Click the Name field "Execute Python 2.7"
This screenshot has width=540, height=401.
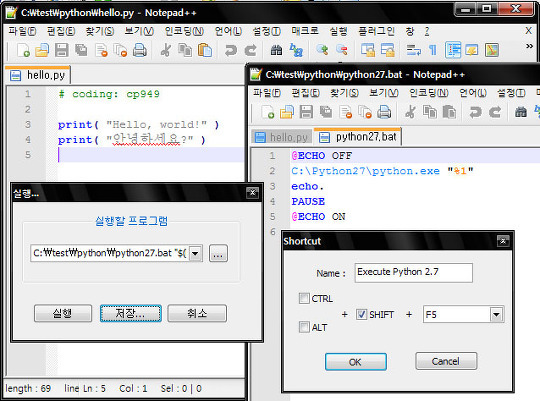click(x=414, y=273)
